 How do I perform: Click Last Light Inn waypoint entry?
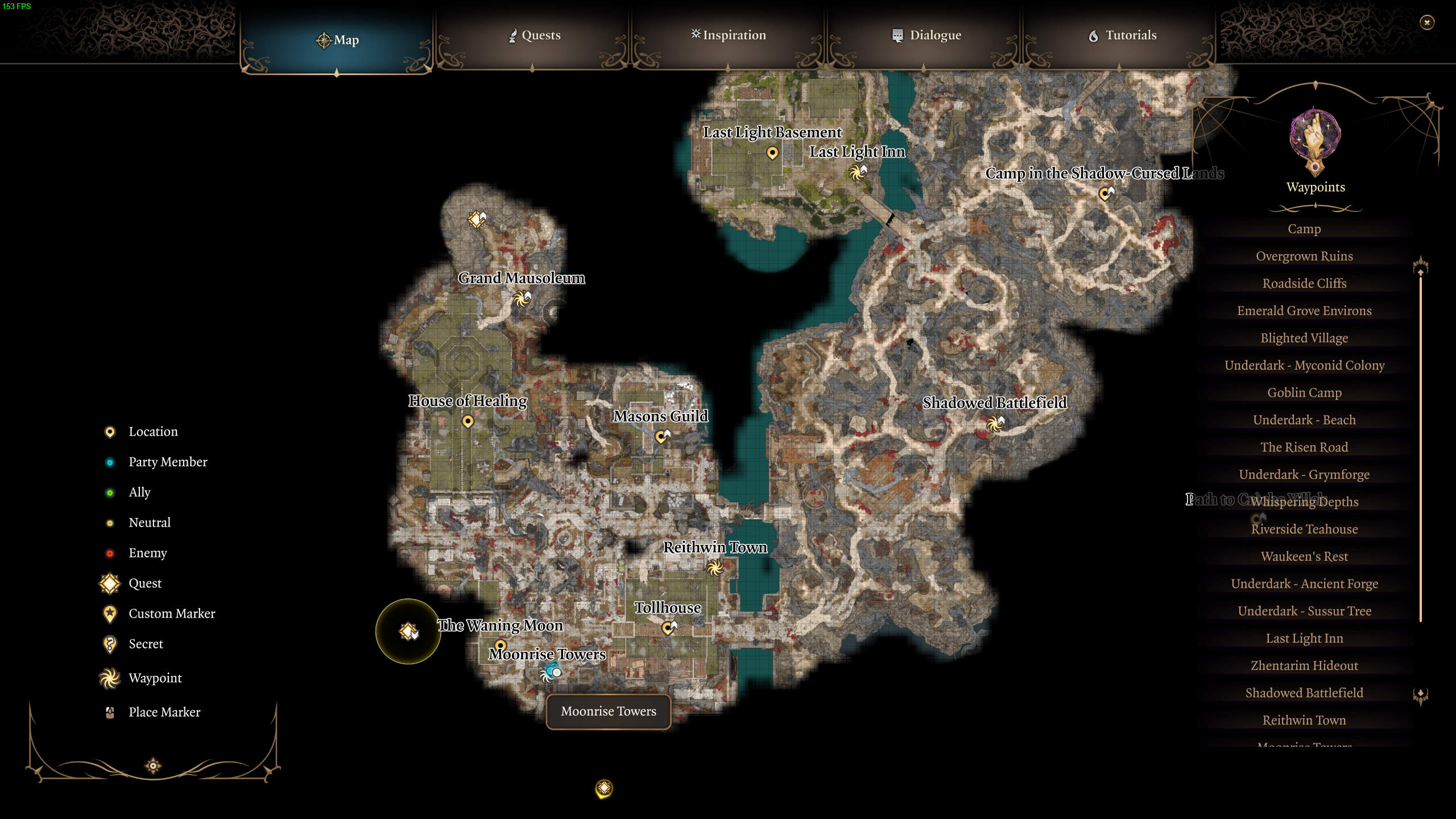(1304, 638)
